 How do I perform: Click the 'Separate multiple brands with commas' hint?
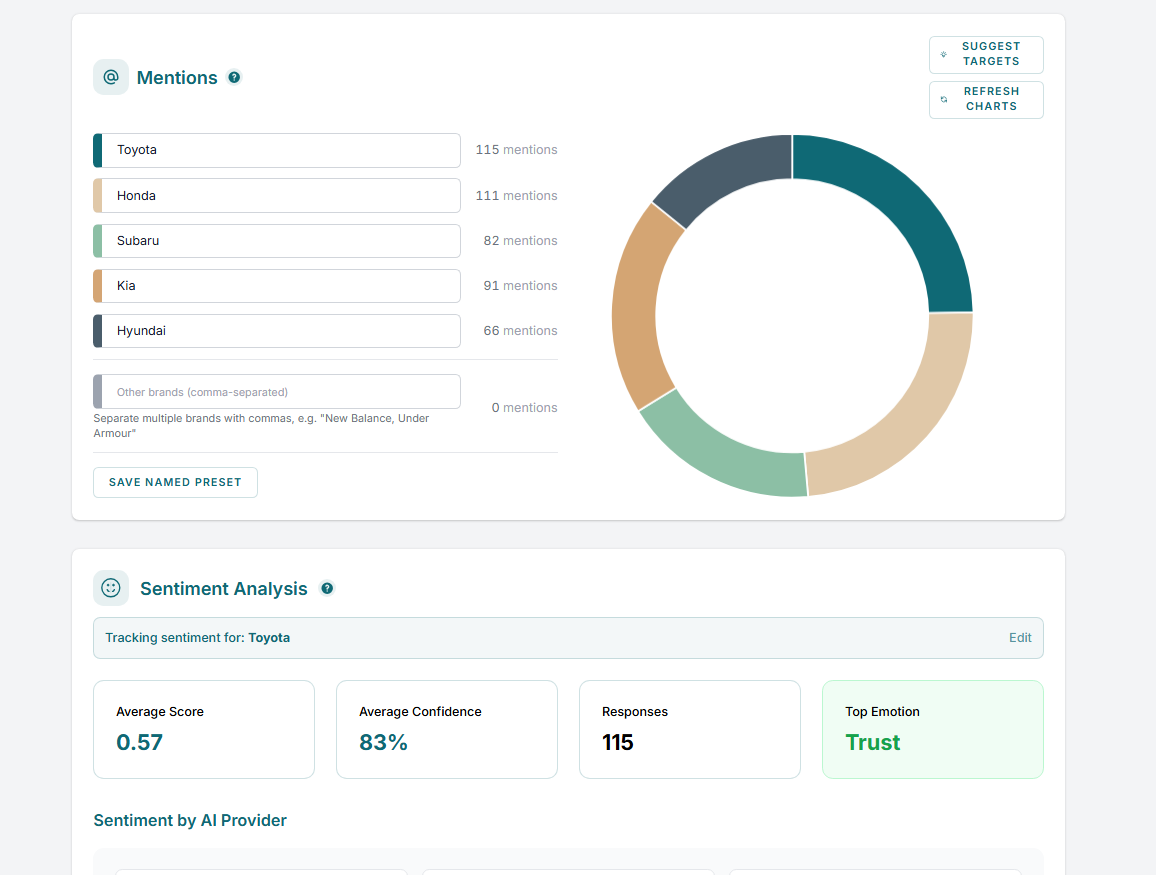point(261,425)
